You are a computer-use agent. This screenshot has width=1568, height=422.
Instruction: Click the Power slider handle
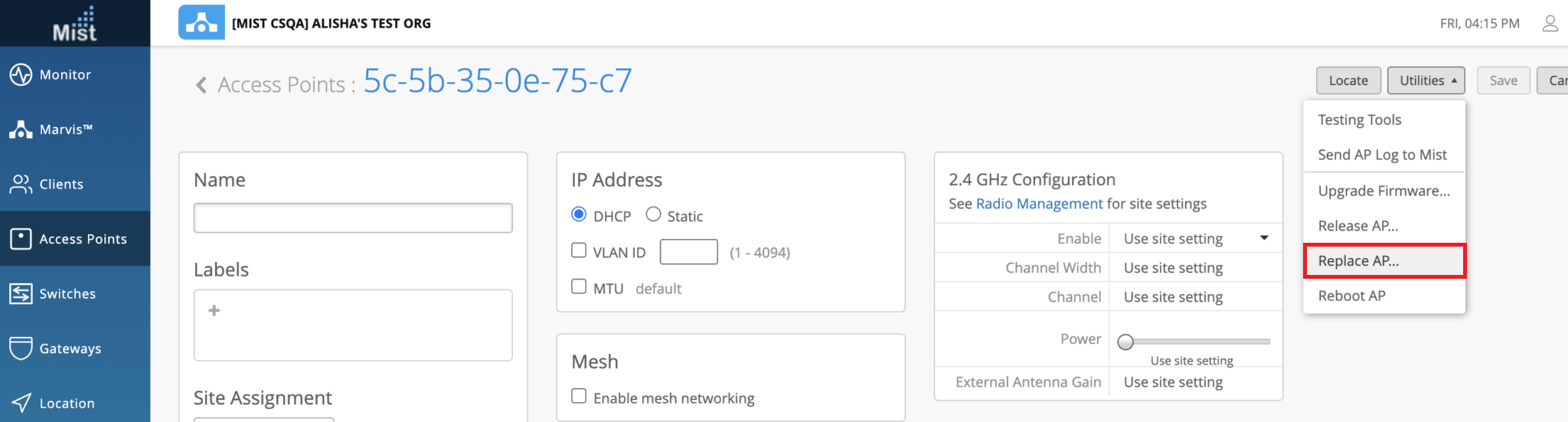1125,342
